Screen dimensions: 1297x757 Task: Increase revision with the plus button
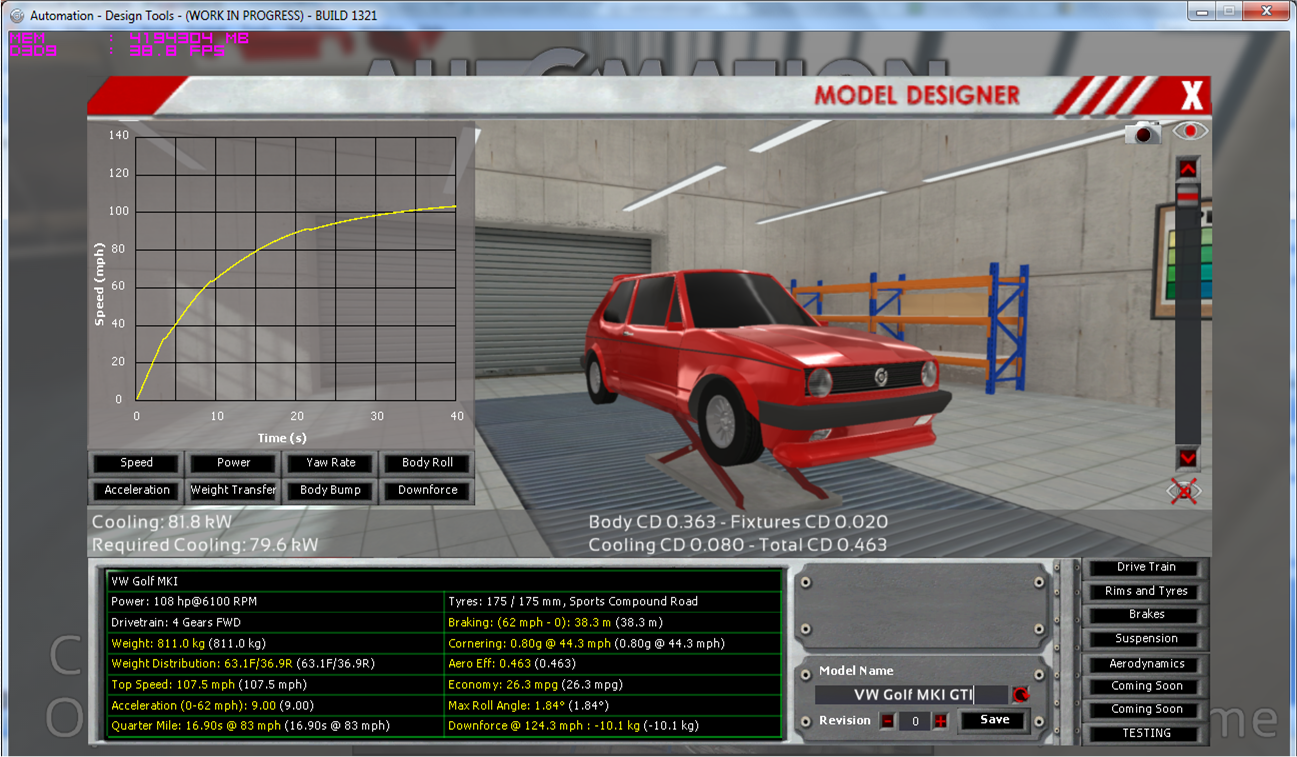coord(940,721)
